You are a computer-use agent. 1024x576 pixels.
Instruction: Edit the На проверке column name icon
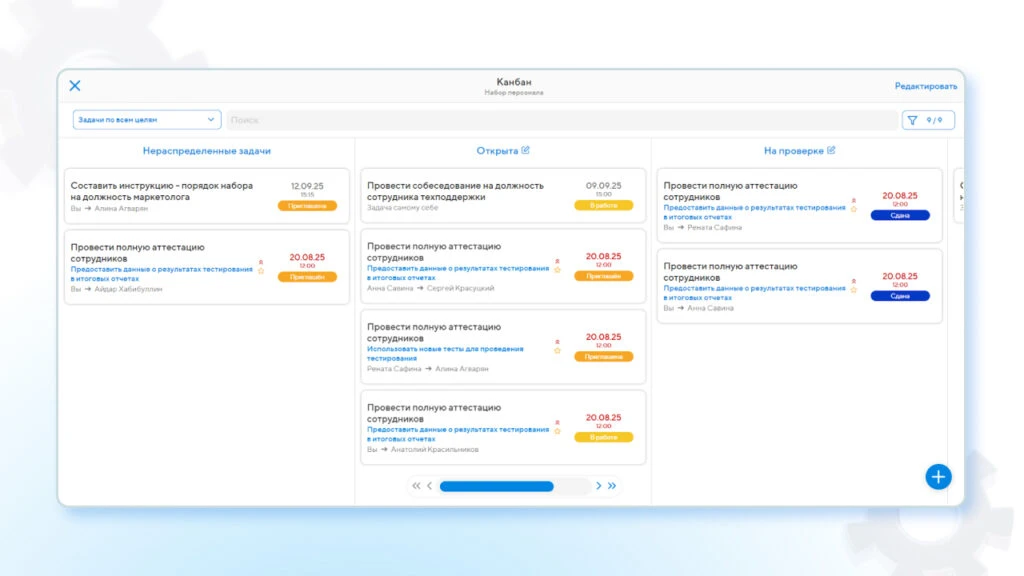tap(831, 150)
